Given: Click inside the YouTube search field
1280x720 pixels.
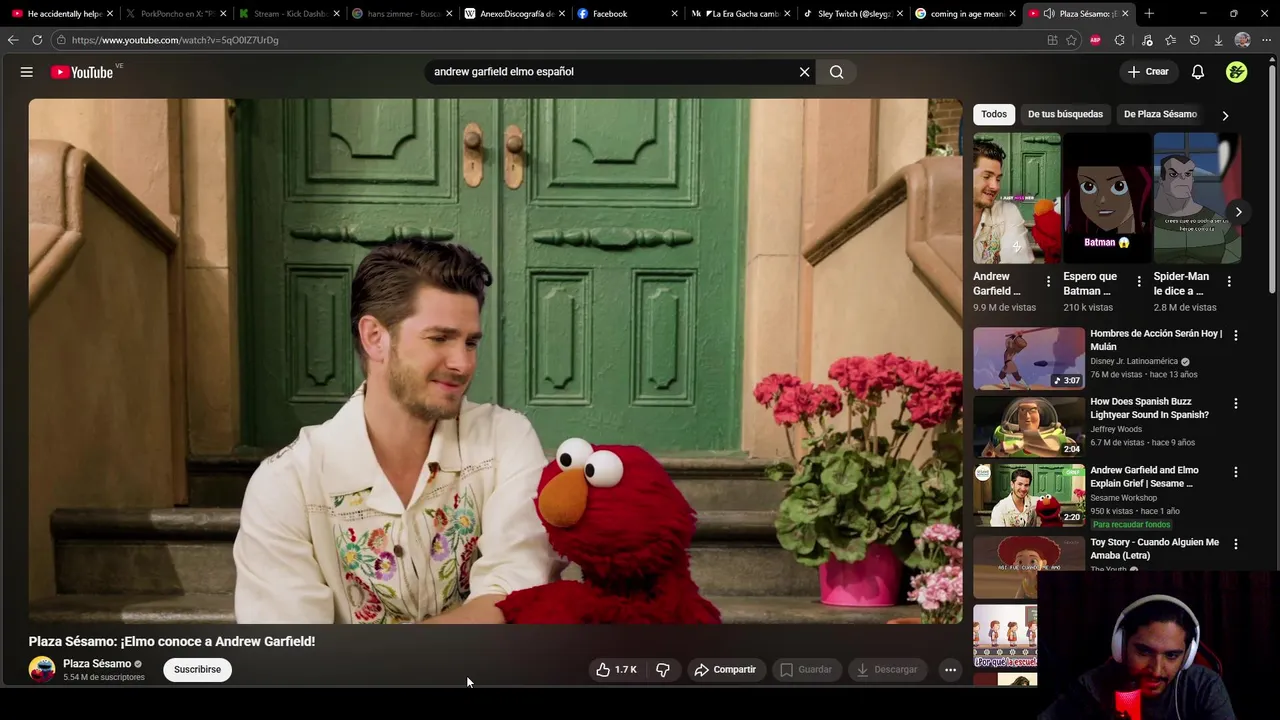Looking at the screenshot, I should (x=610, y=72).
